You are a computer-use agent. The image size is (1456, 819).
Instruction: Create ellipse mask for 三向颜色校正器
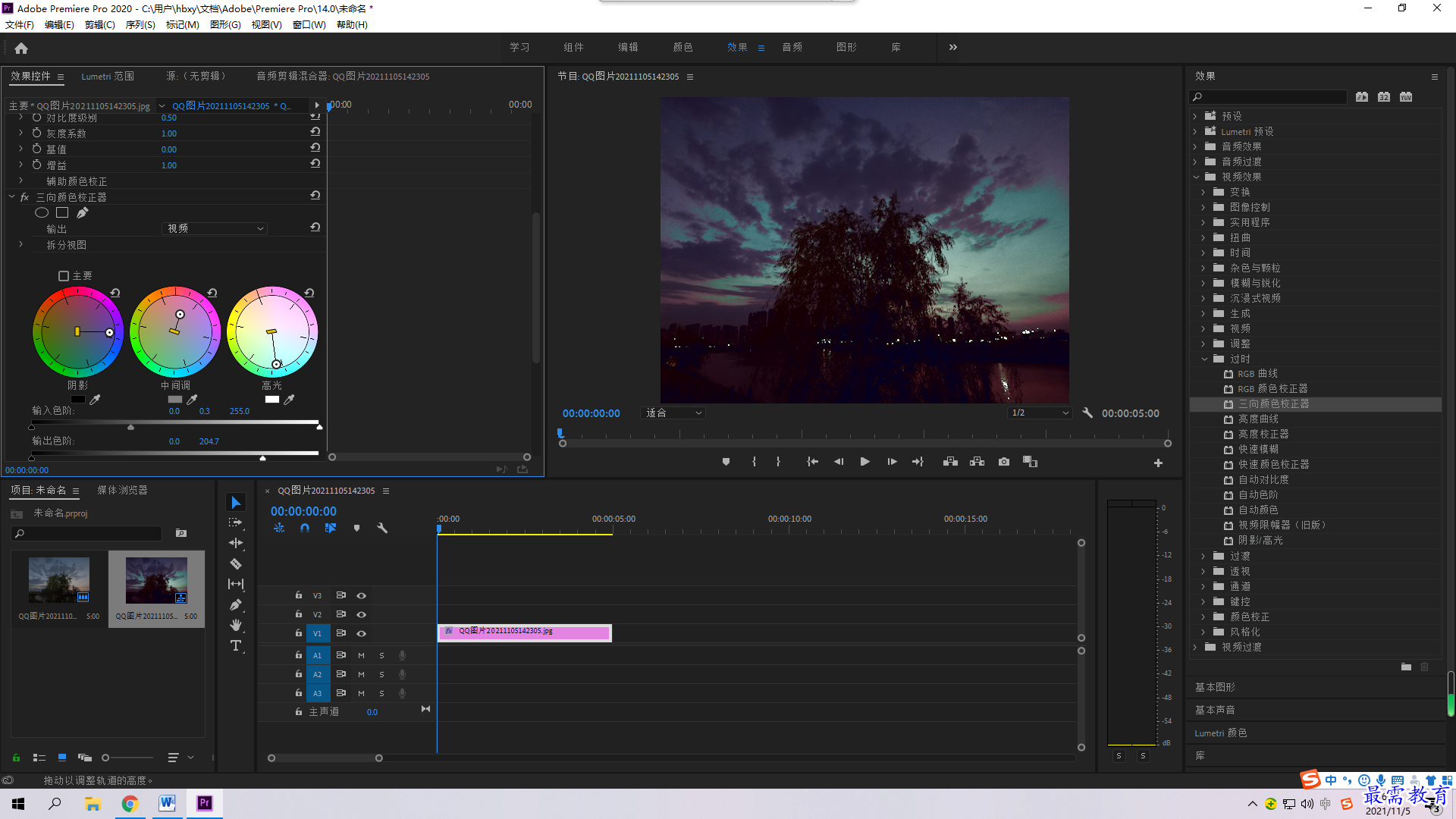(42, 213)
